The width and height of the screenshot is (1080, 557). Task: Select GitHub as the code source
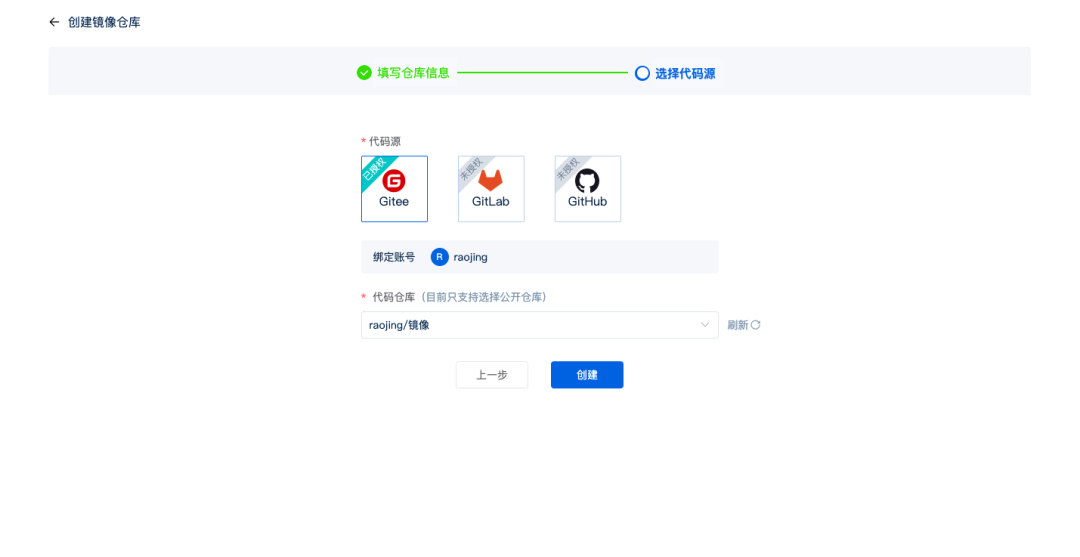click(588, 189)
